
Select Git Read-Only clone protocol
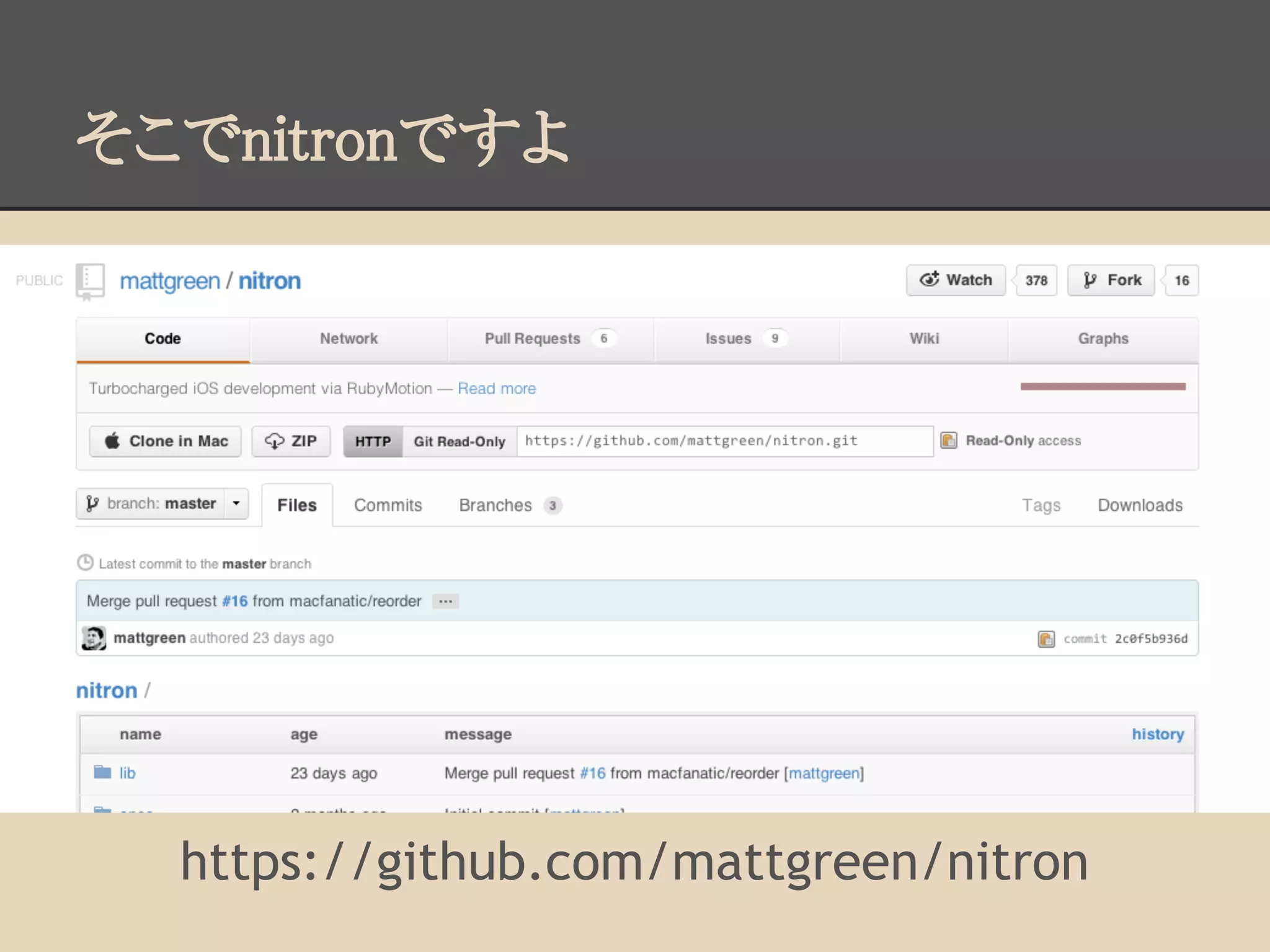[x=460, y=441]
